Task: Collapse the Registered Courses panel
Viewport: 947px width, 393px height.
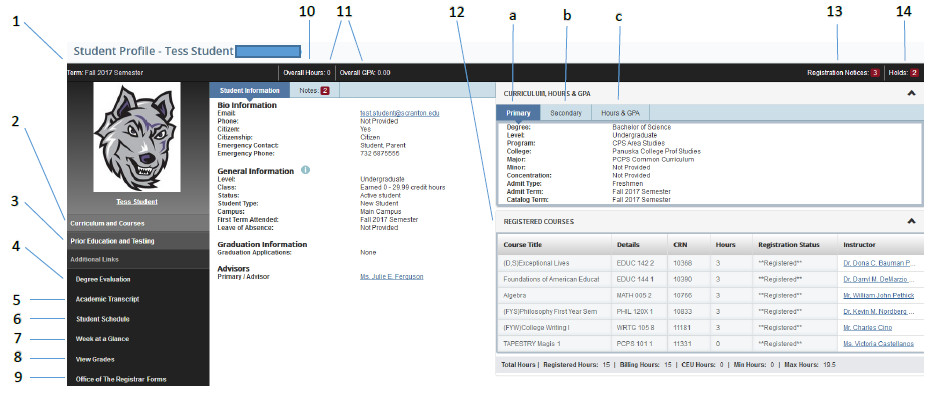Action: [911, 221]
